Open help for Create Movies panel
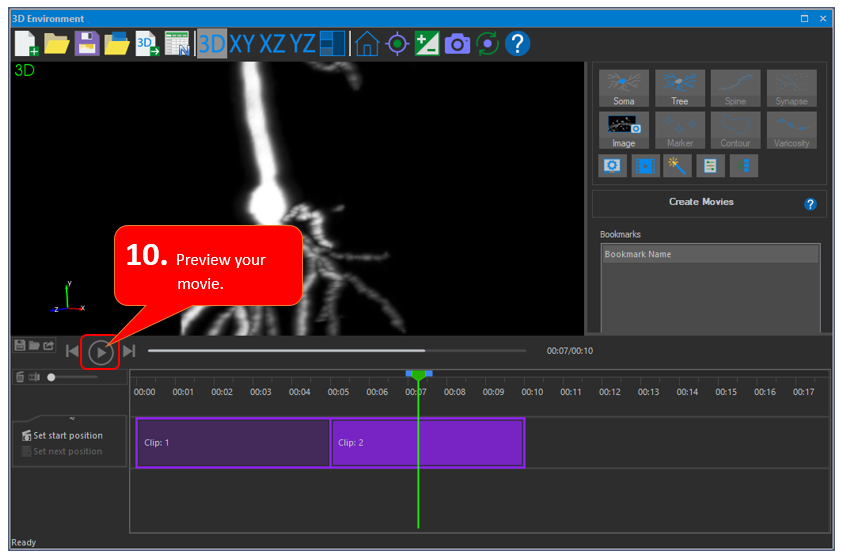Image resolution: width=841 pixels, height=558 pixels. [x=810, y=204]
